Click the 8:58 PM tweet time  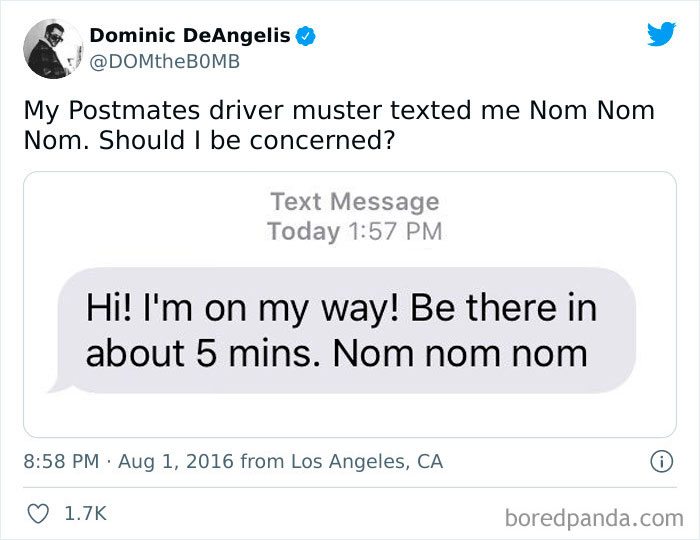tap(61, 462)
